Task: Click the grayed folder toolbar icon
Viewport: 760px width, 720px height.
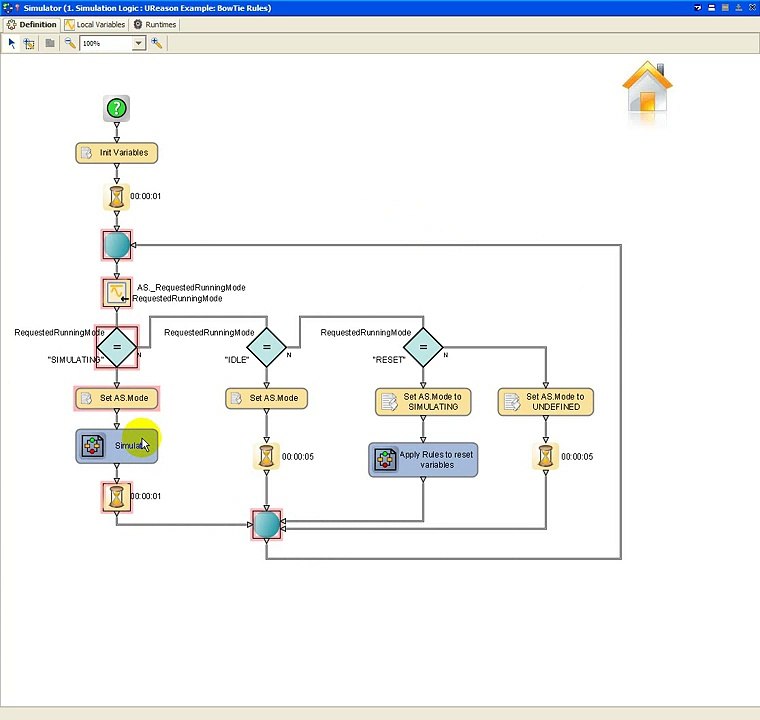Action: click(49, 43)
